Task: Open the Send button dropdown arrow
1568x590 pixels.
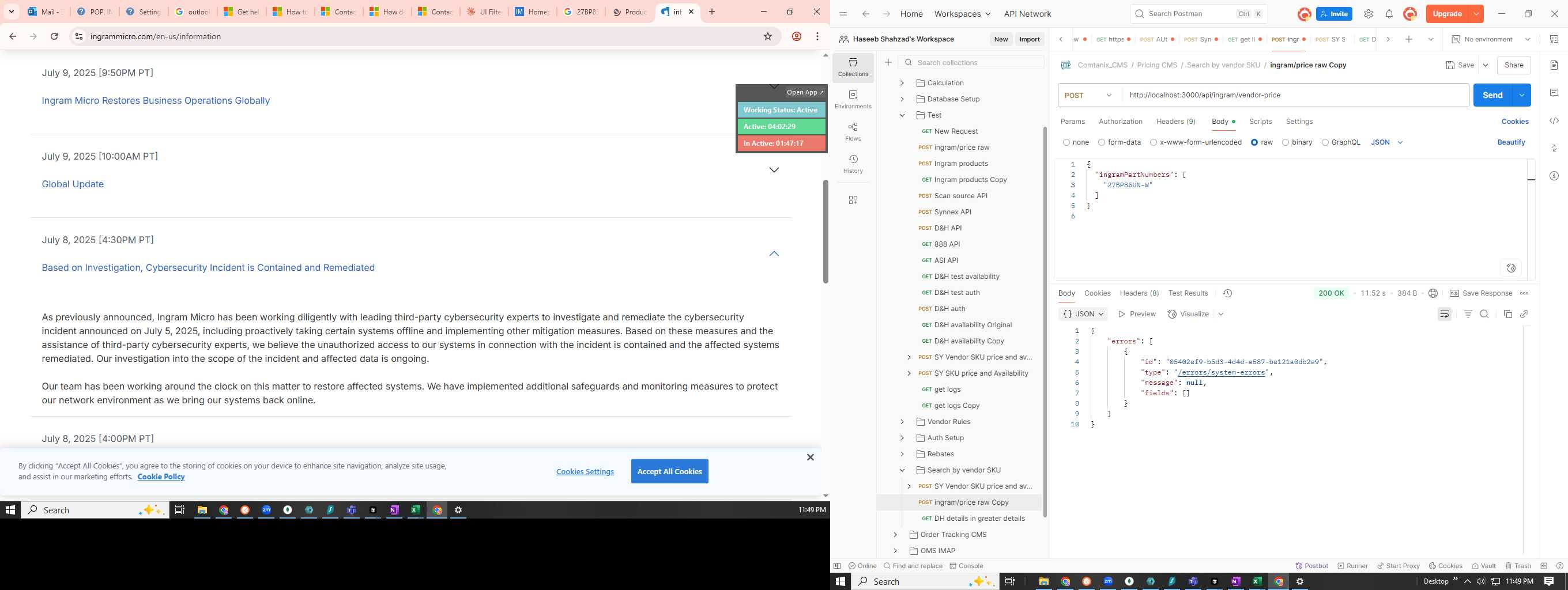Action: [1521, 95]
